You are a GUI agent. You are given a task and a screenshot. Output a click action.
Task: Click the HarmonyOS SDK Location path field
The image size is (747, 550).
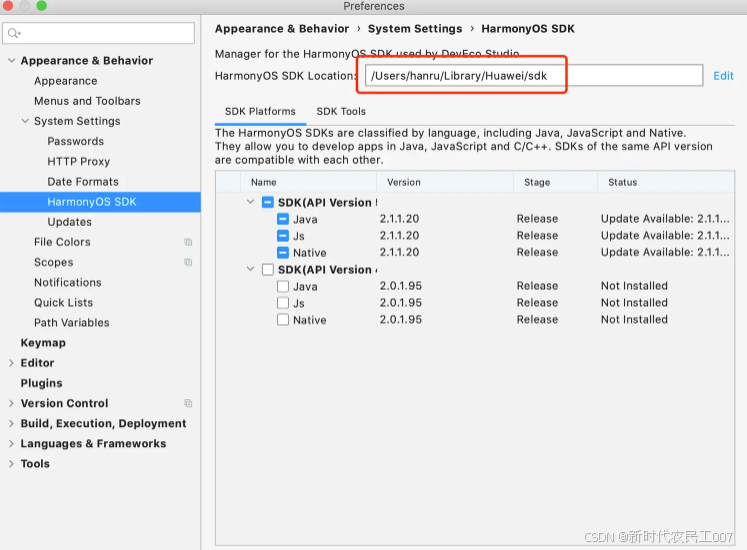tap(534, 75)
